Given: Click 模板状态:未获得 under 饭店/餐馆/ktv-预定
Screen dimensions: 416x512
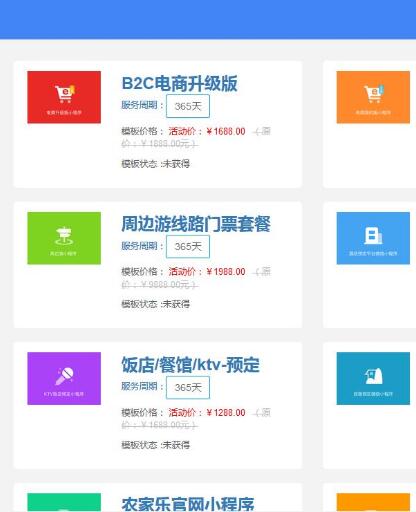Looking at the screenshot, I should point(156,445).
